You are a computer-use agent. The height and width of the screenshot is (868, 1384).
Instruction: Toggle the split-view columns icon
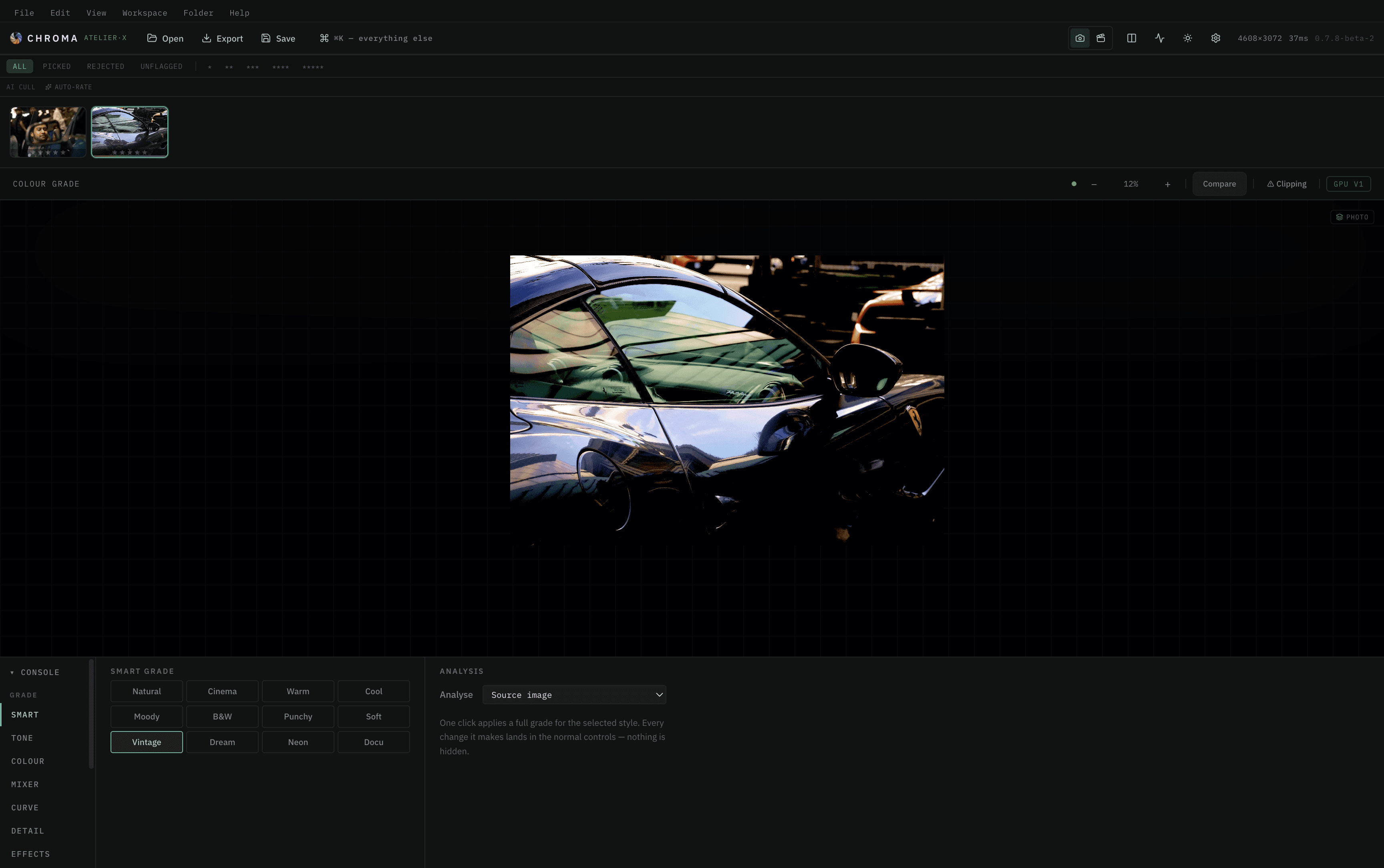tap(1131, 38)
